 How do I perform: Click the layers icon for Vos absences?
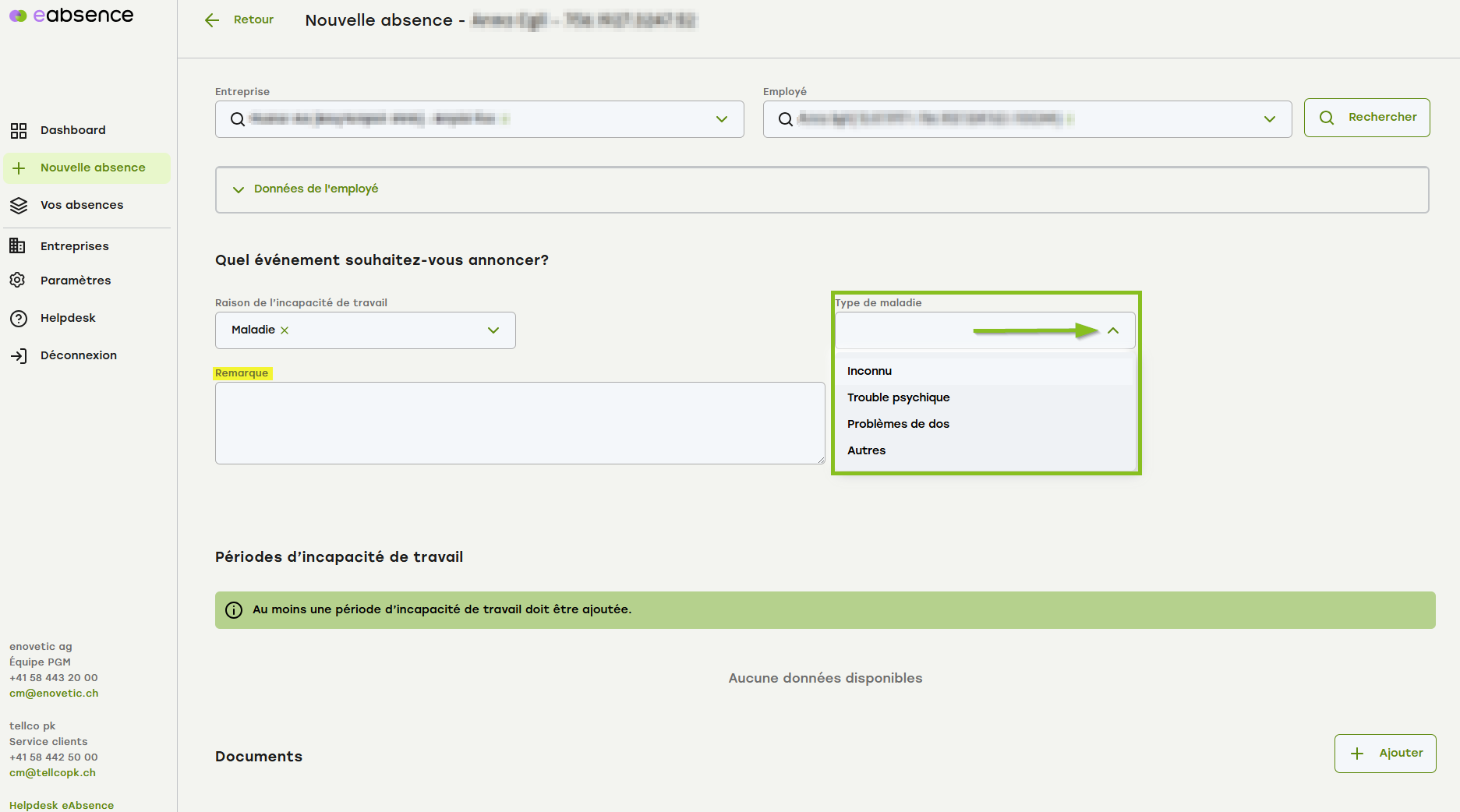coord(19,206)
